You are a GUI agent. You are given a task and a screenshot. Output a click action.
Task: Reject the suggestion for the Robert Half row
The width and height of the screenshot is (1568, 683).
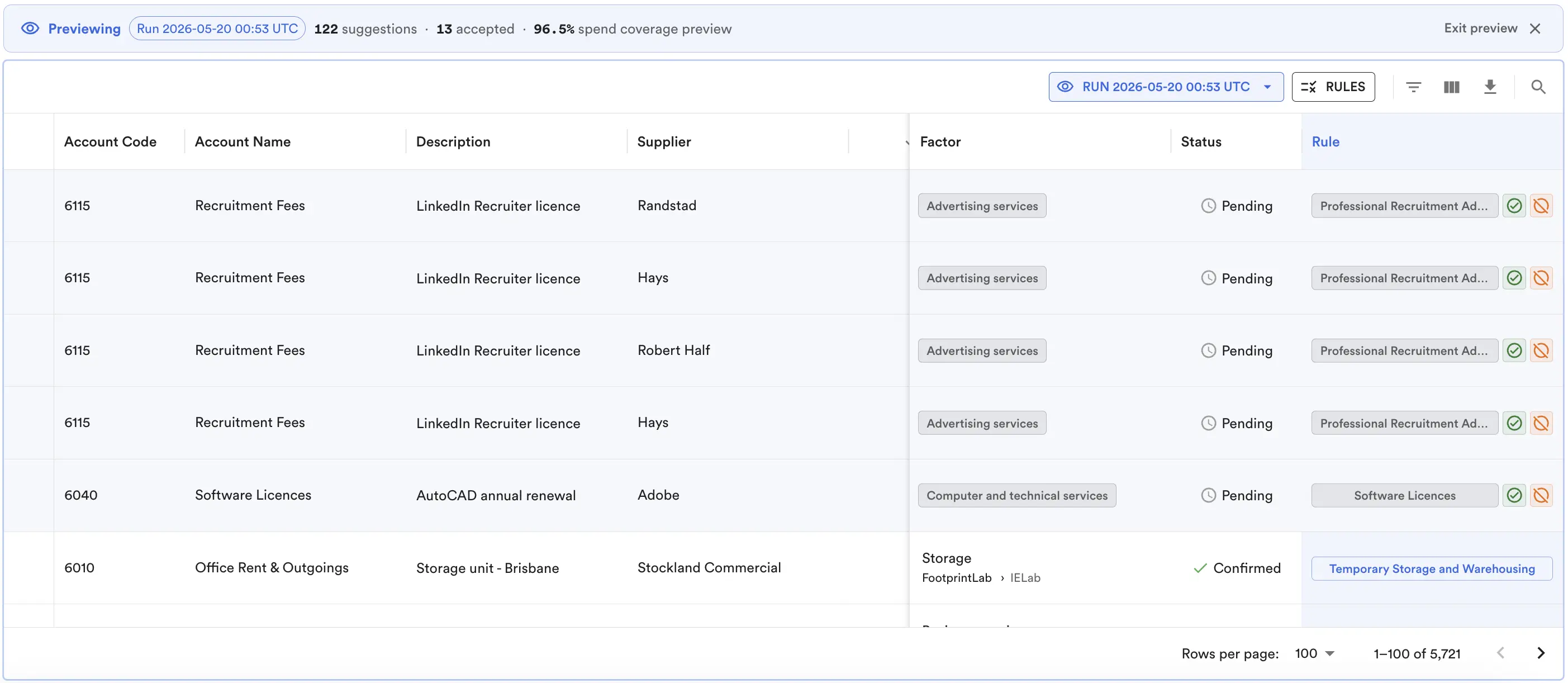[1541, 350]
